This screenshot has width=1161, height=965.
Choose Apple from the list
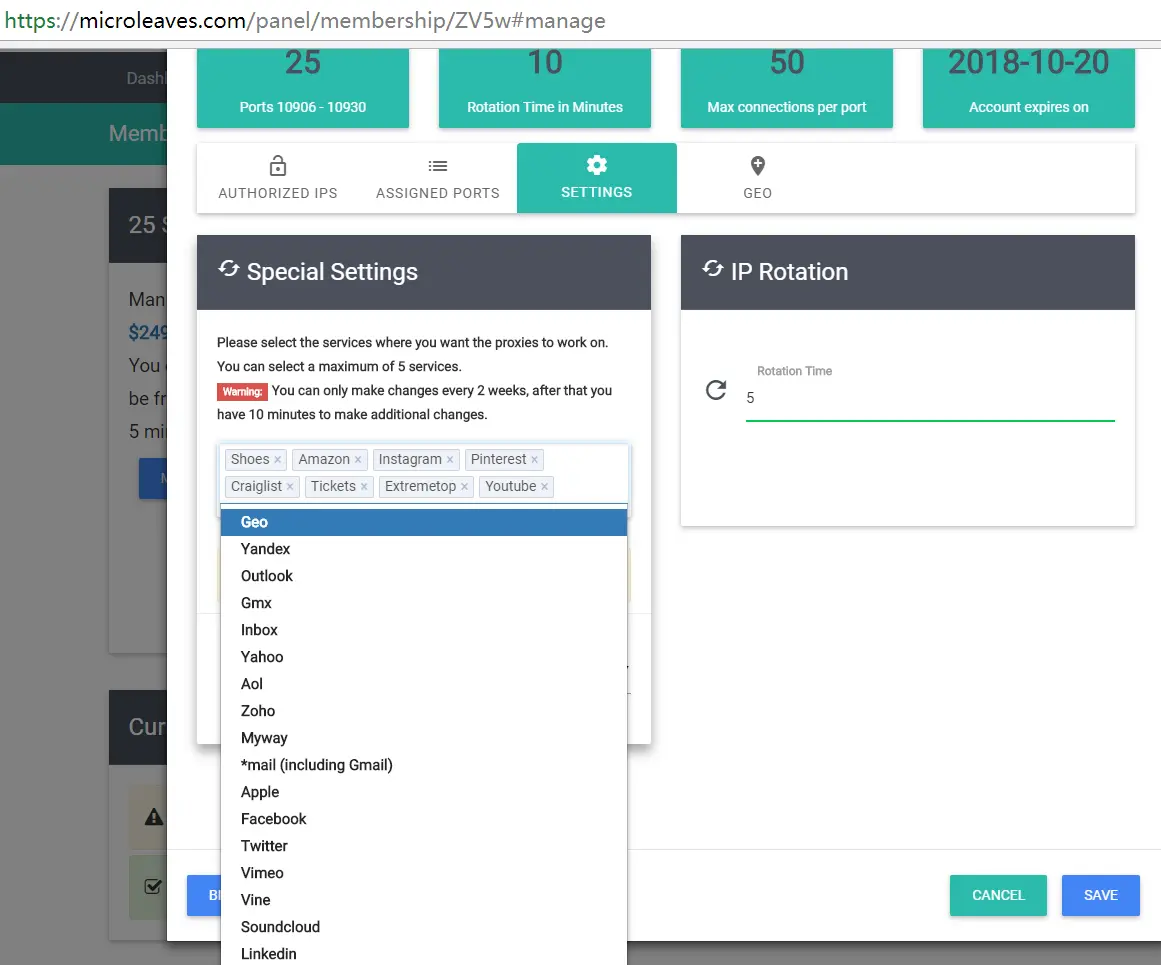click(424, 792)
